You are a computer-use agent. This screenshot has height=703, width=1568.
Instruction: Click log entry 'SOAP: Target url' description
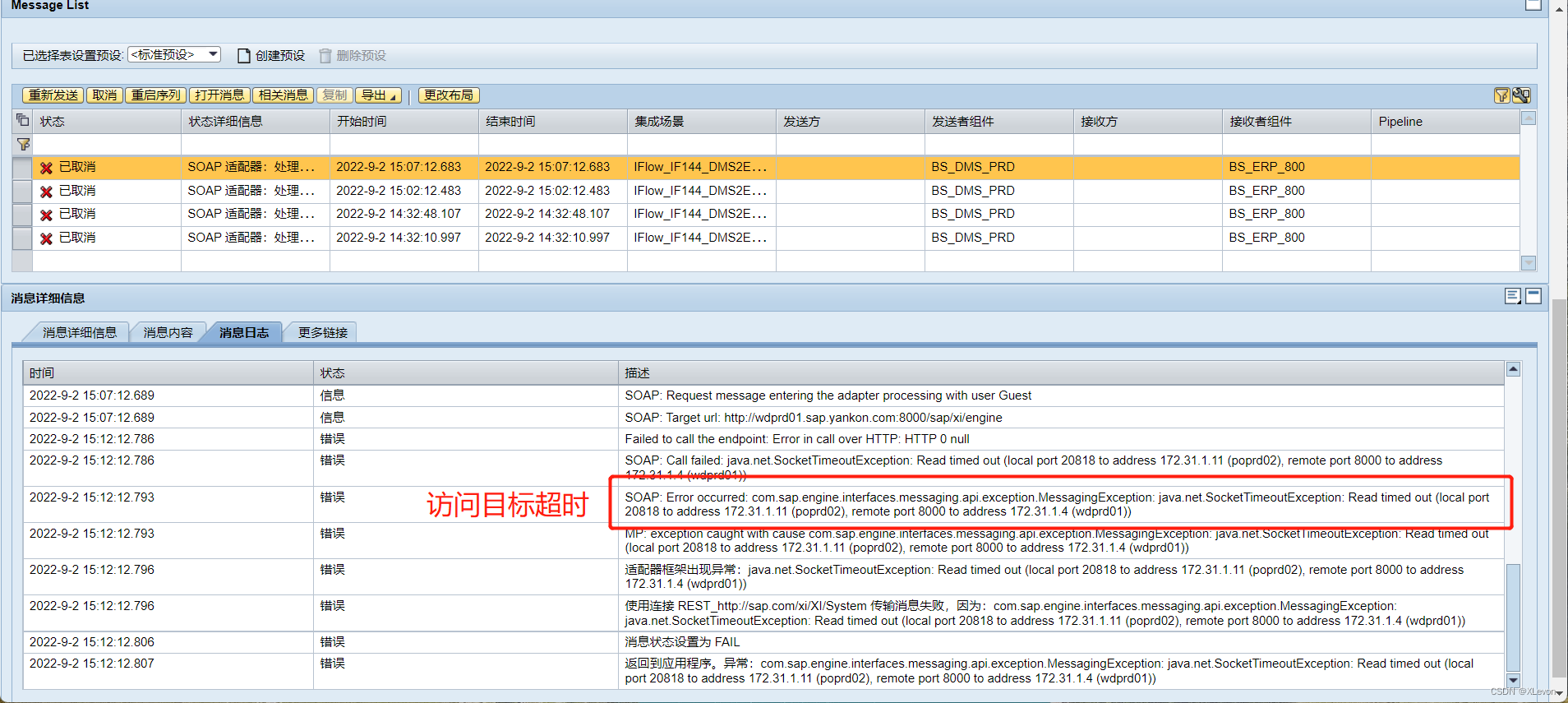coord(814,418)
